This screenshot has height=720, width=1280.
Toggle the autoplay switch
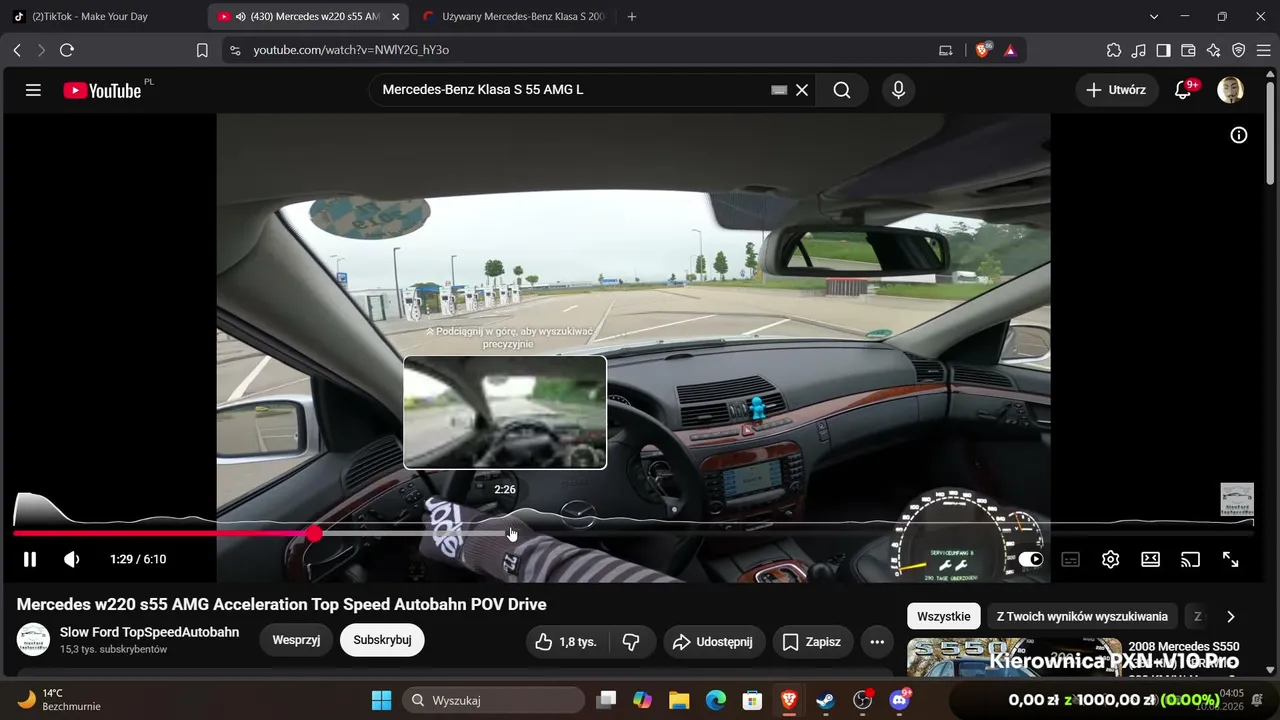click(x=1030, y=559)
